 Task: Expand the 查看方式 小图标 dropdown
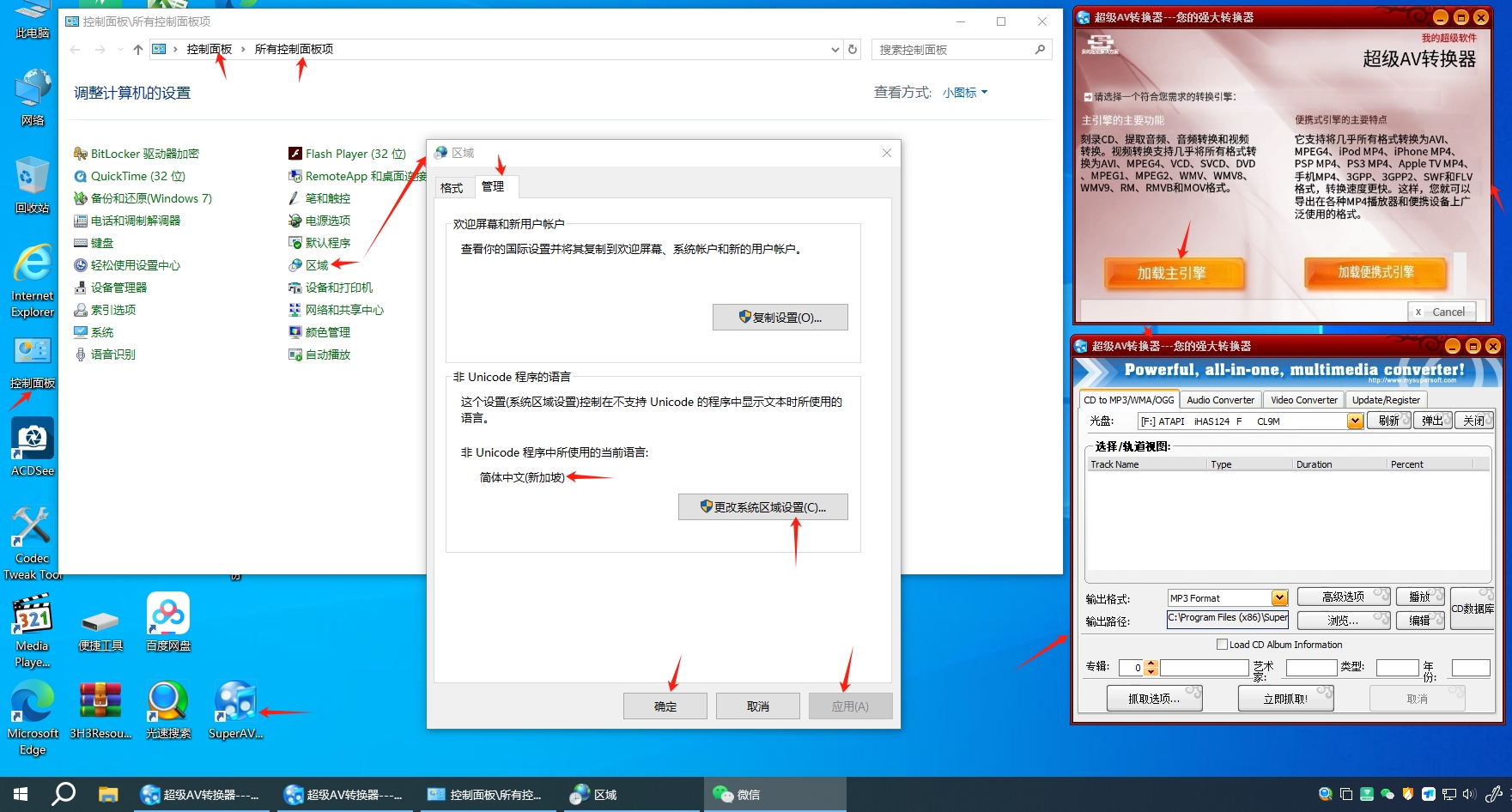tap(965, 93)
